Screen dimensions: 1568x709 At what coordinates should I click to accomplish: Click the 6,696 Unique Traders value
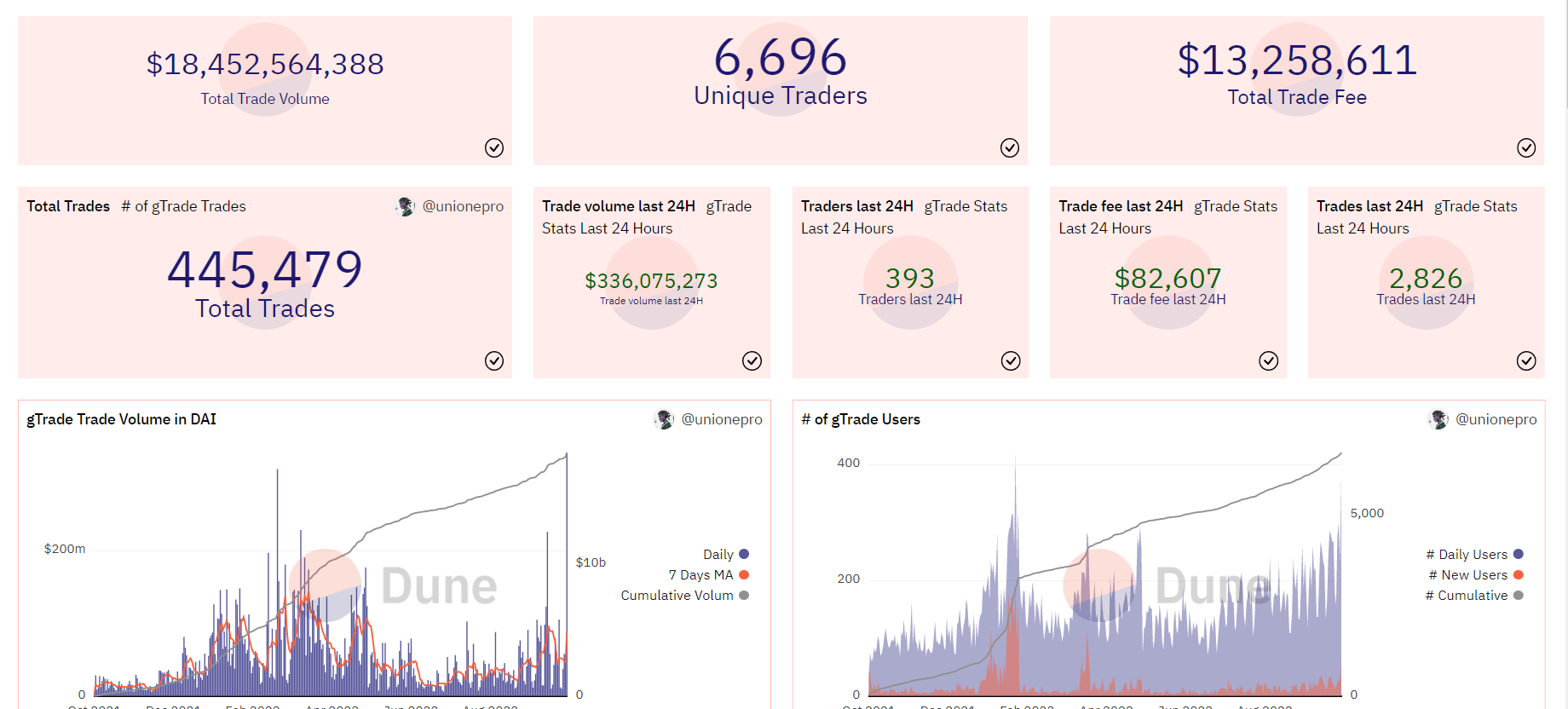pos(781,58)
